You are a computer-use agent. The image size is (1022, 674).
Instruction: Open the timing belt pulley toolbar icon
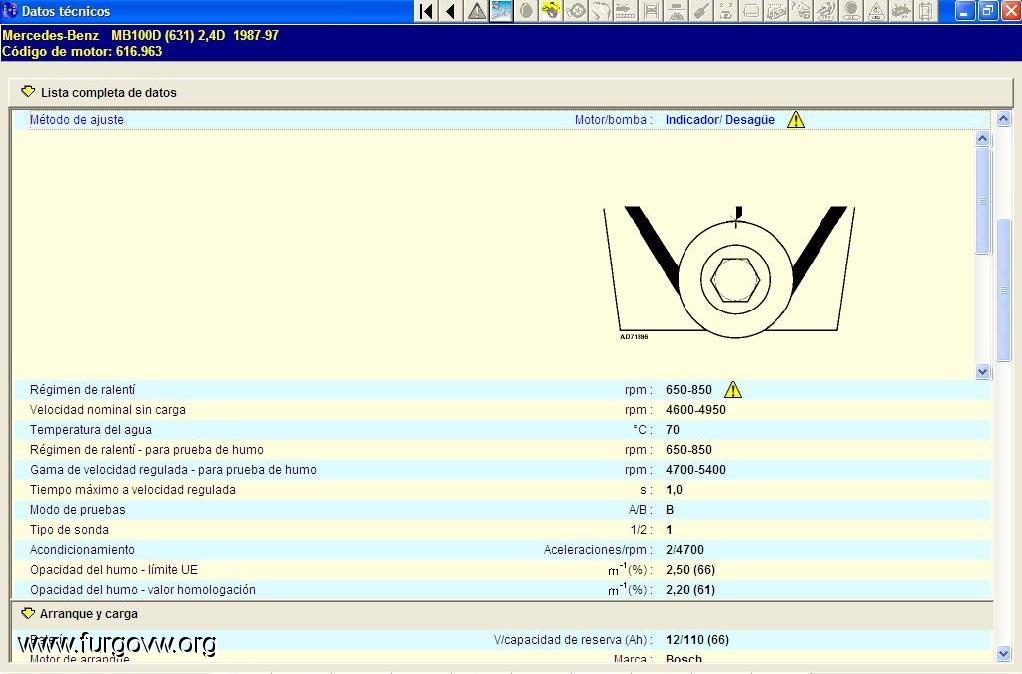tap(576, 11)
